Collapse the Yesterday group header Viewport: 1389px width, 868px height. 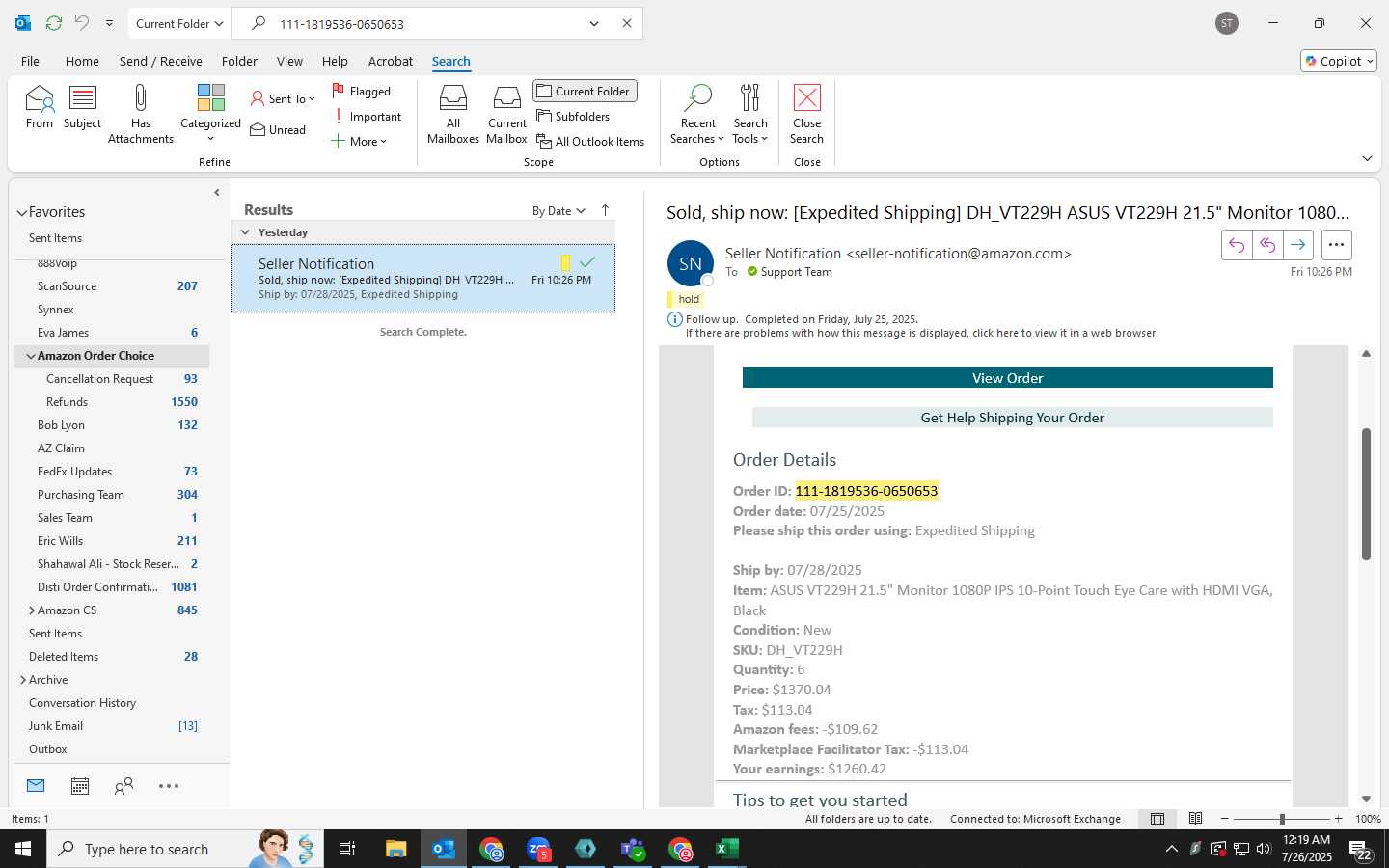[x=245, y=232]
